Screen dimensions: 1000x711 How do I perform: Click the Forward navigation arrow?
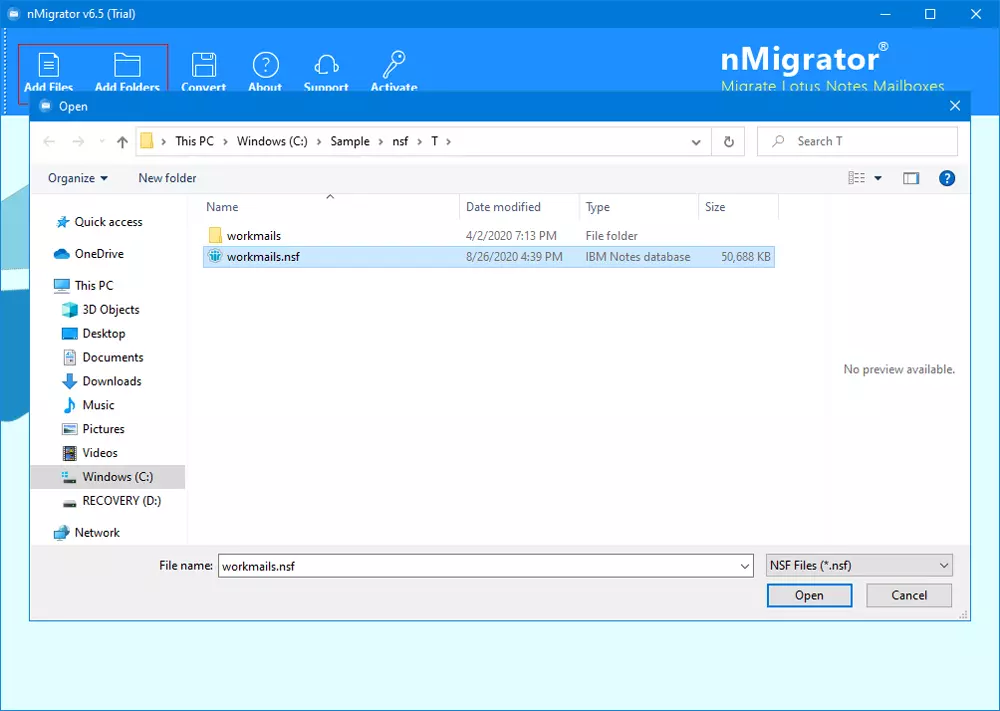tap(78, 142)
